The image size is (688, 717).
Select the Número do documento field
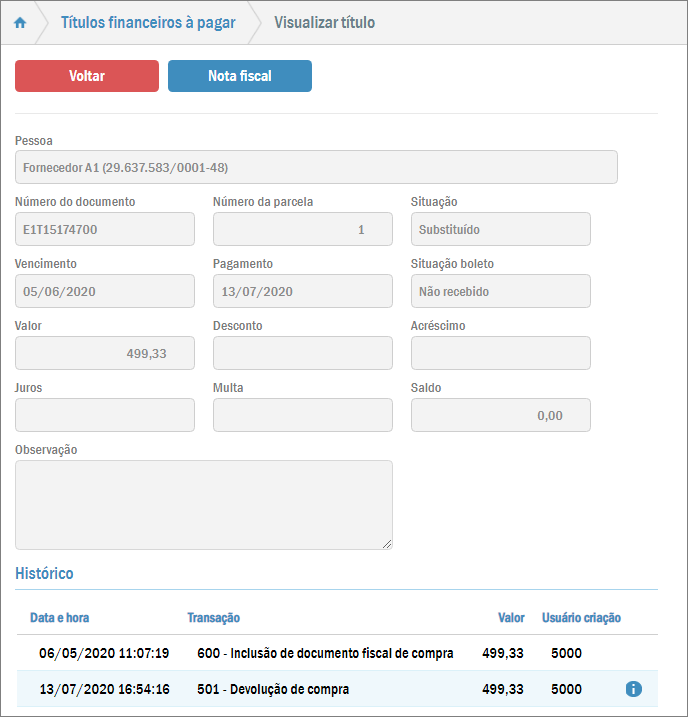(105, 229)
